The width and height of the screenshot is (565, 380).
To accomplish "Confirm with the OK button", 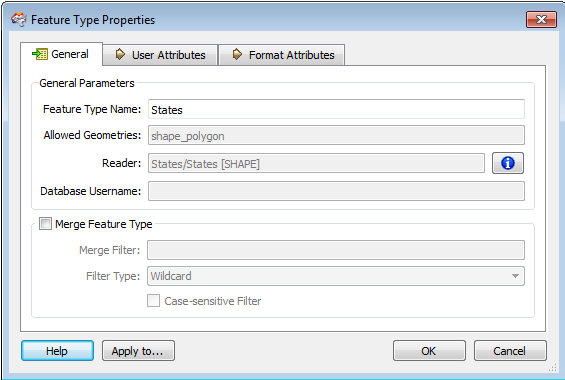I will [x=429, y=351].
